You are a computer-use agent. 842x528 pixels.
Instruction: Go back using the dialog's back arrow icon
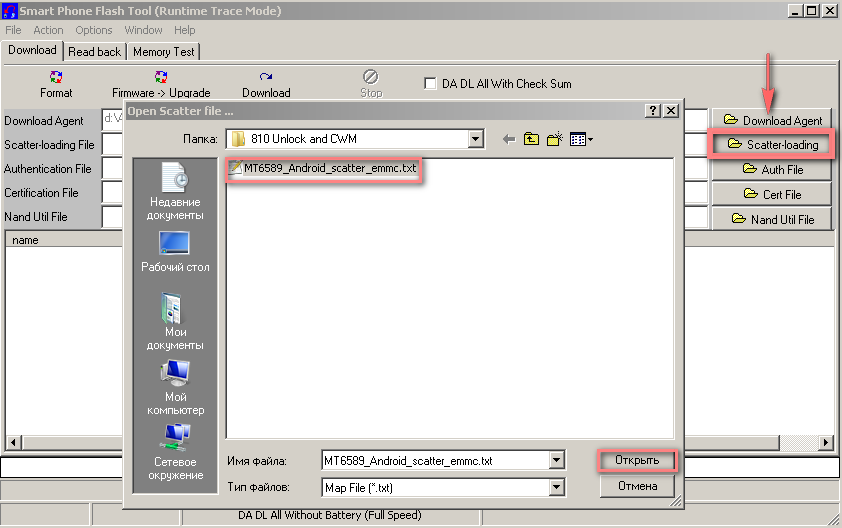(x=509, y=140)
